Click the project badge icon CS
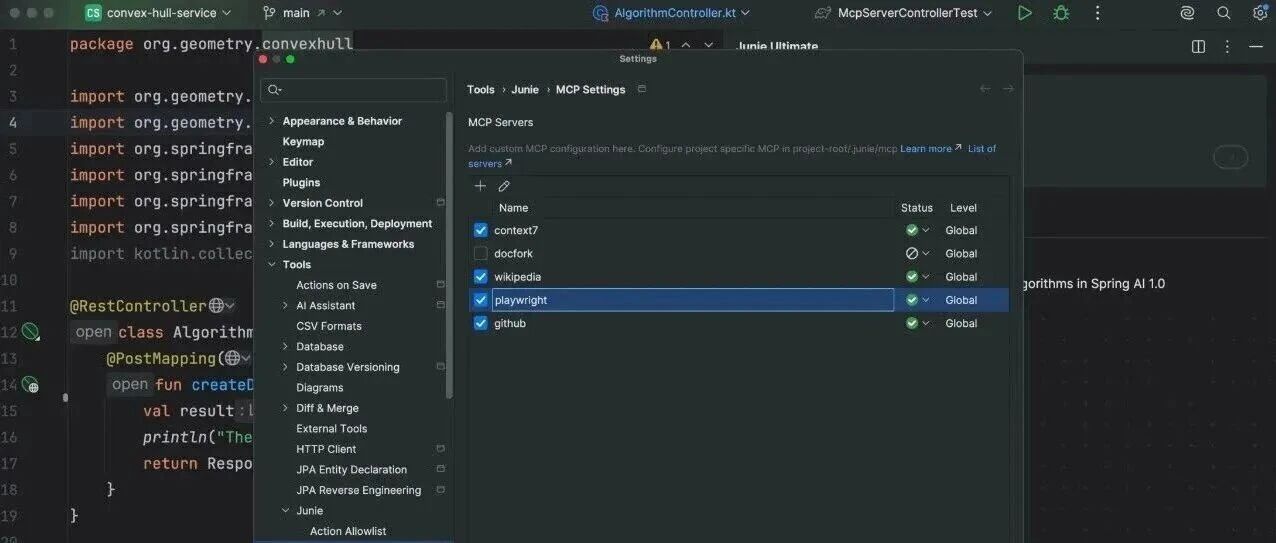This screenshot has height=543, width=1276. 93,13
